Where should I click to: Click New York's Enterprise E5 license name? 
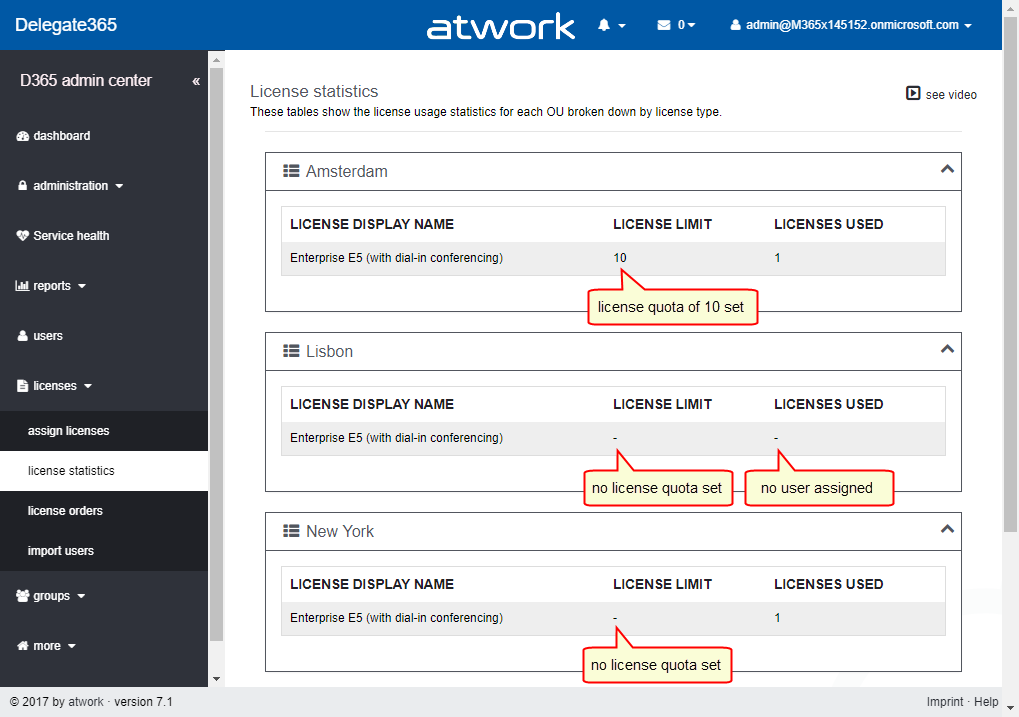point(396,618)
